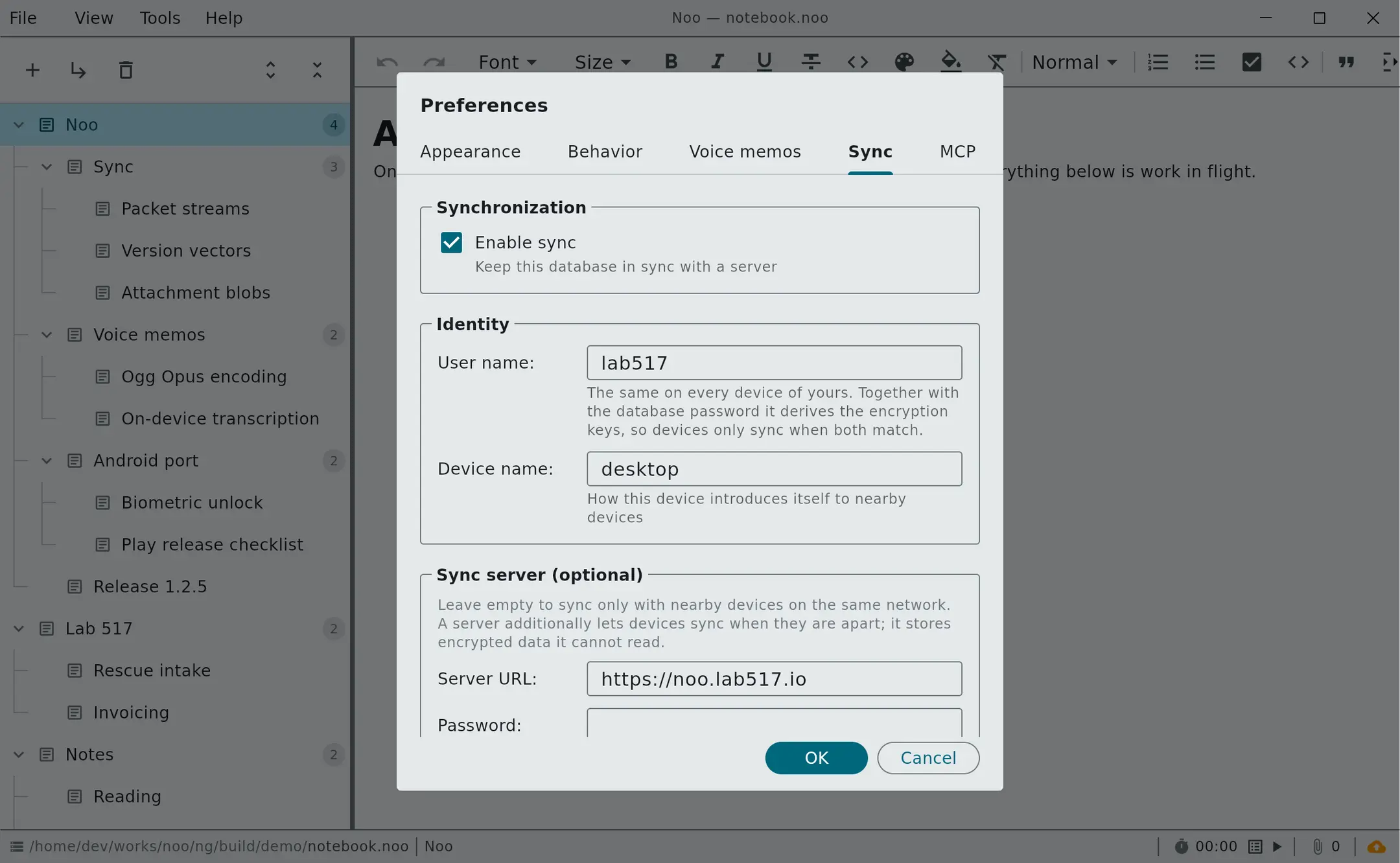Click the Device name field
The image size is (1400, 863).
click(774, 469)
